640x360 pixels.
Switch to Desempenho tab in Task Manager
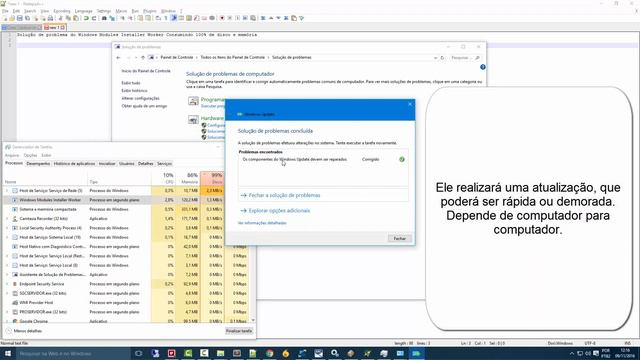[38, 164]
